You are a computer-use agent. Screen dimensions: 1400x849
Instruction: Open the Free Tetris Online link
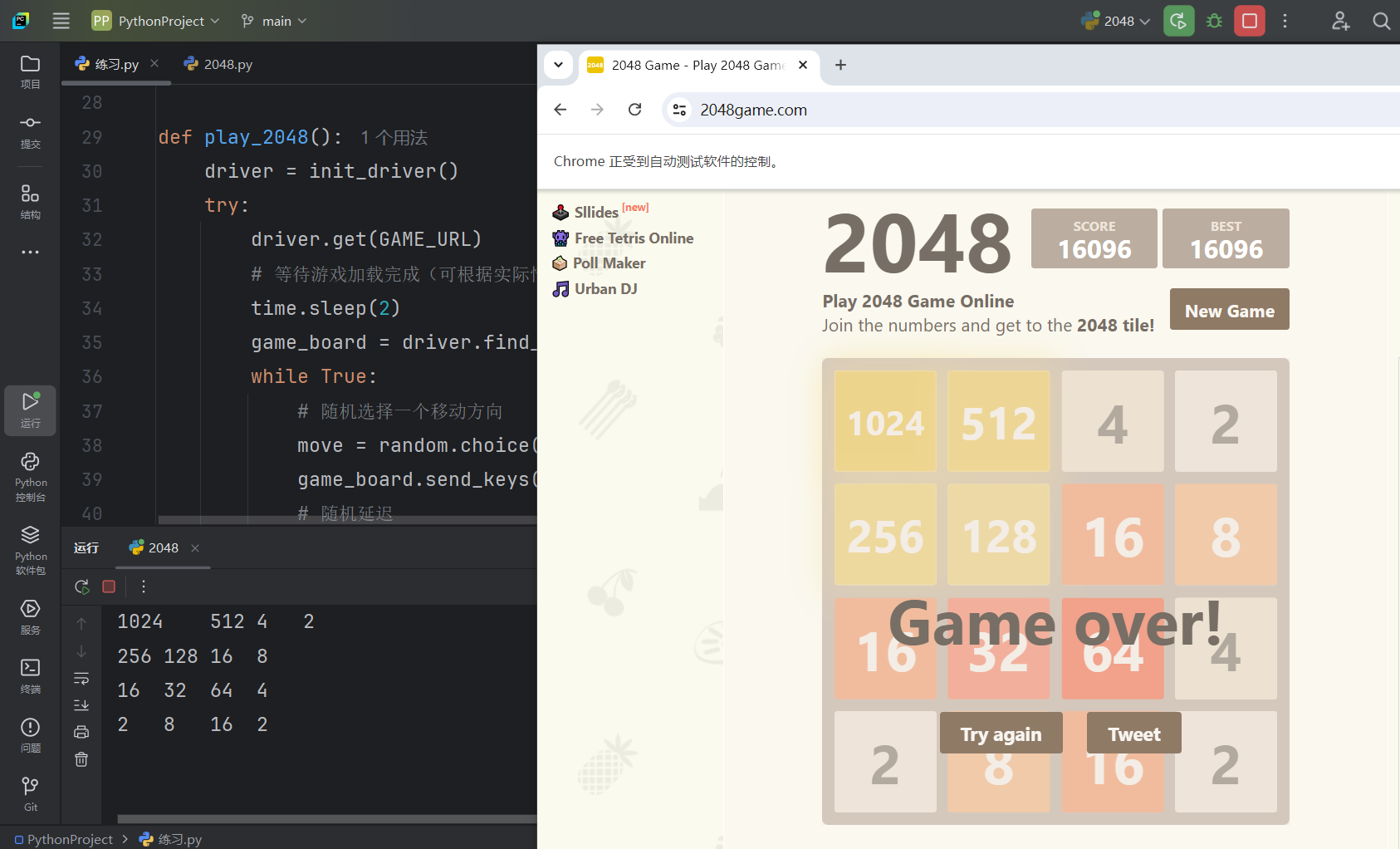634,238
